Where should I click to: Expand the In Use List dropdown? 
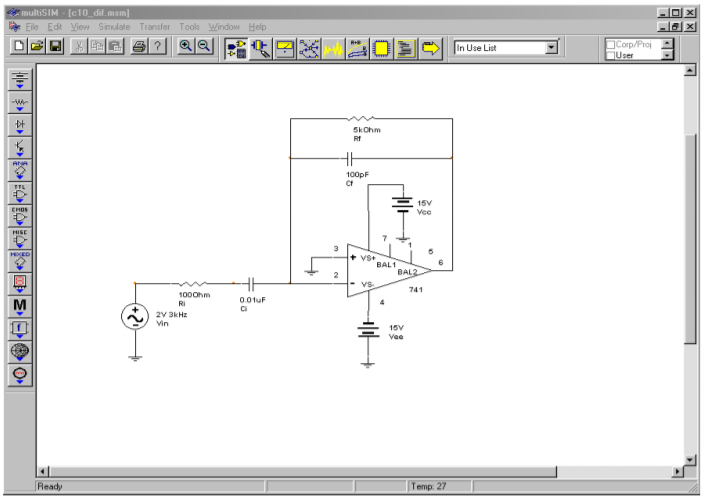coord(551,47)
